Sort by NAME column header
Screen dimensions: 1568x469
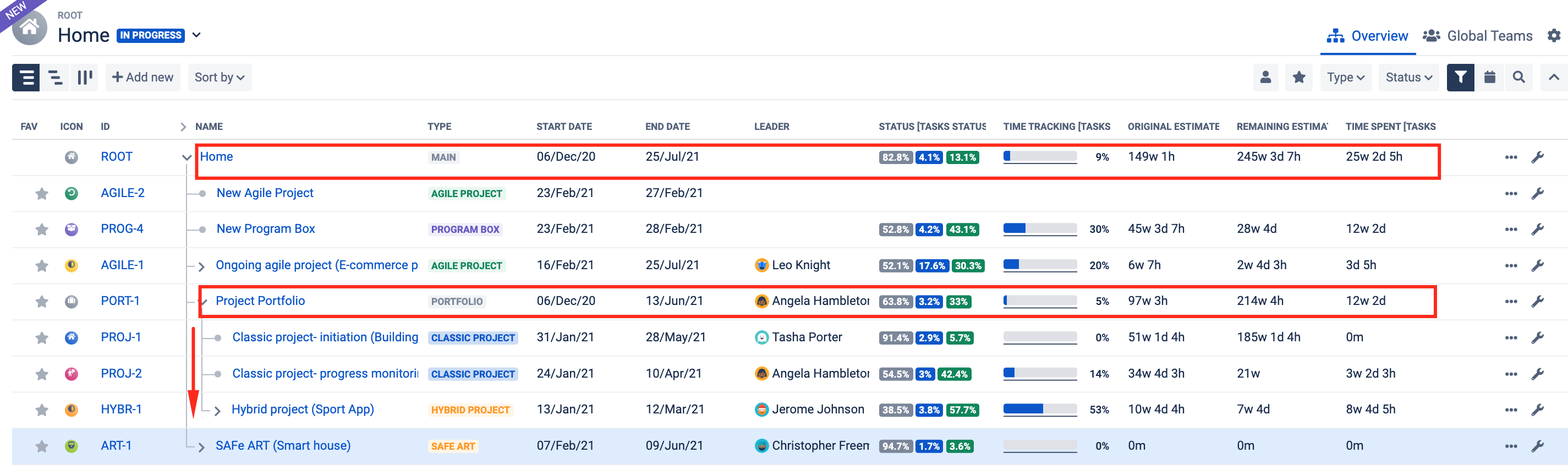pyautogui.click(x=209, y=127)
